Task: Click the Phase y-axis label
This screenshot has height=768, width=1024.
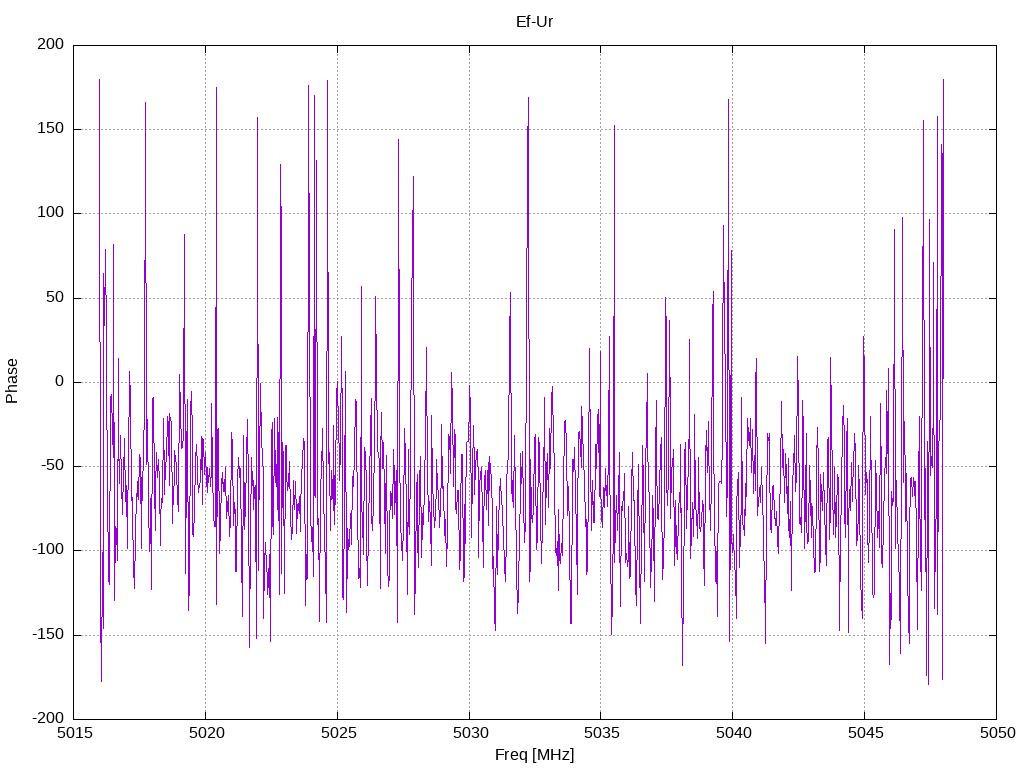Action: pyautogui.click(x=12, y=381)
